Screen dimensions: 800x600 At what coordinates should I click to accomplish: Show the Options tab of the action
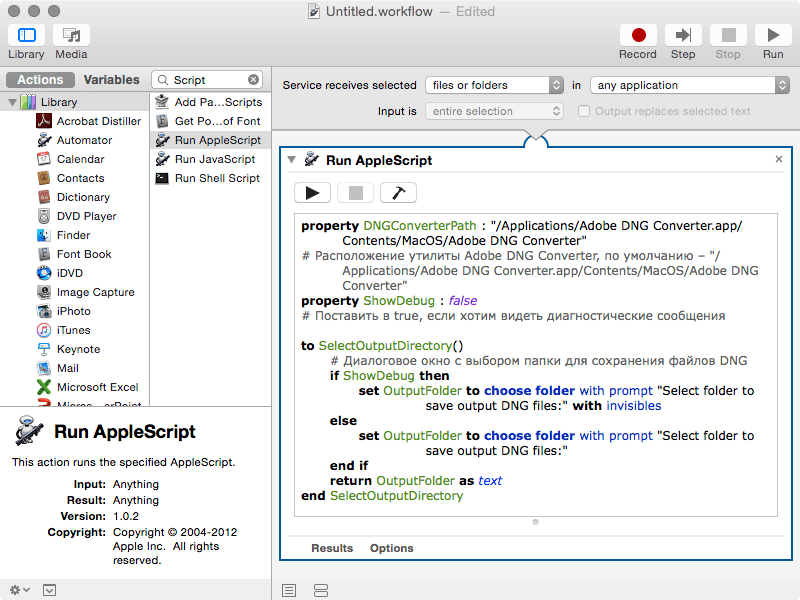coord(392,548)
